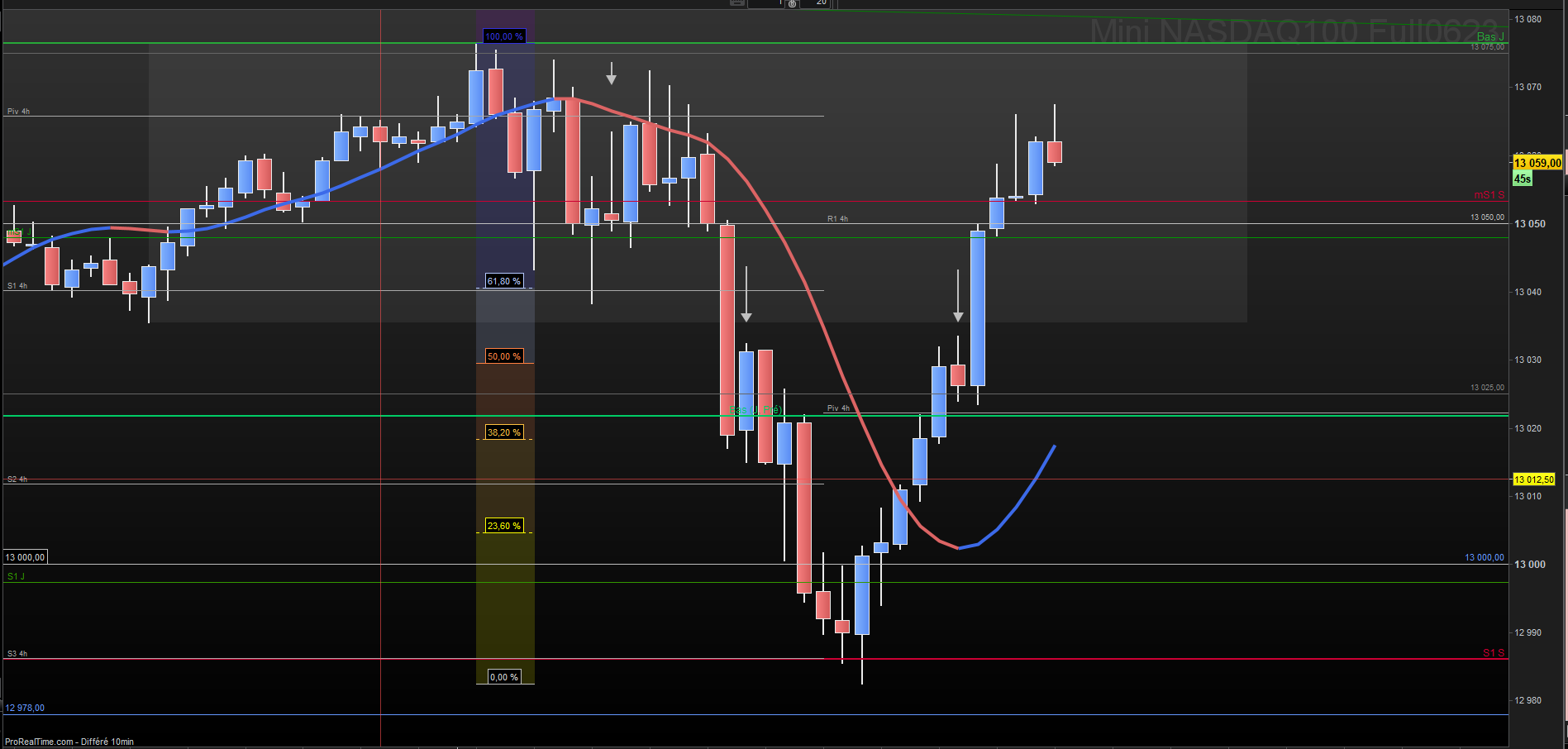The width and height of the screenshot is (1568, 749).
Task: Click the white boxed 13 000,00 level label
Action: (x=26, y=557)
